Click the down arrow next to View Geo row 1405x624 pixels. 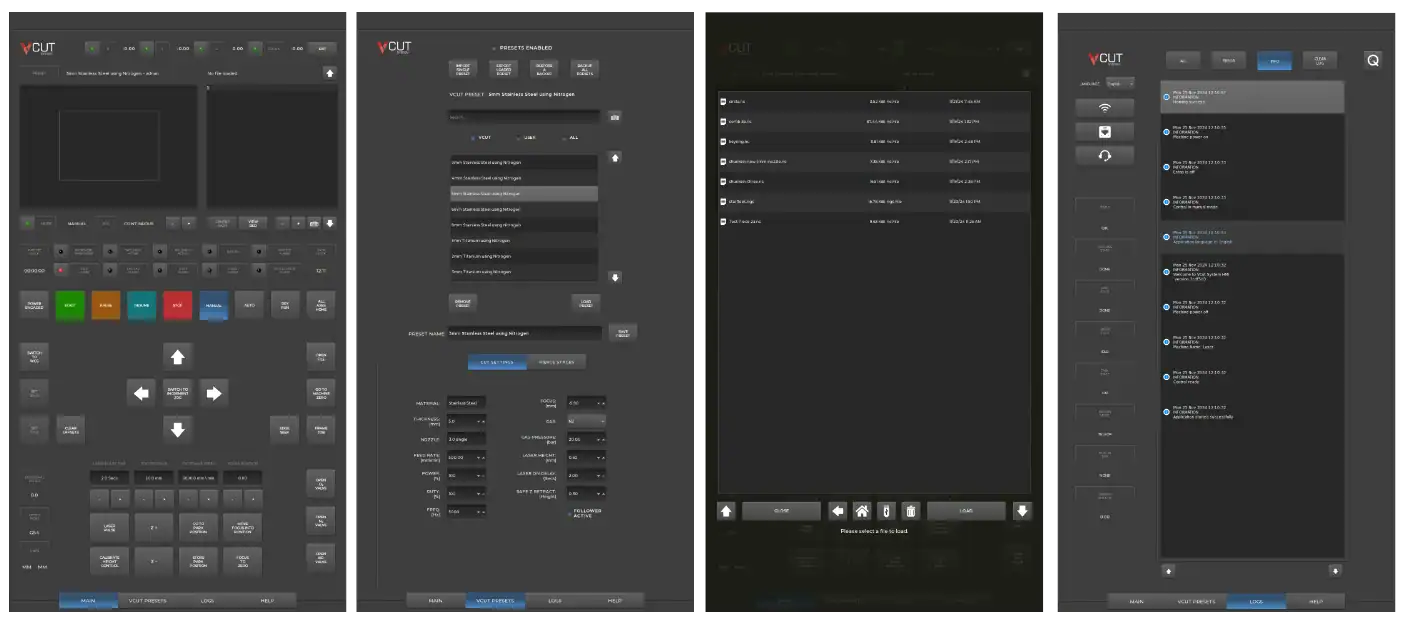coord(329,223)
